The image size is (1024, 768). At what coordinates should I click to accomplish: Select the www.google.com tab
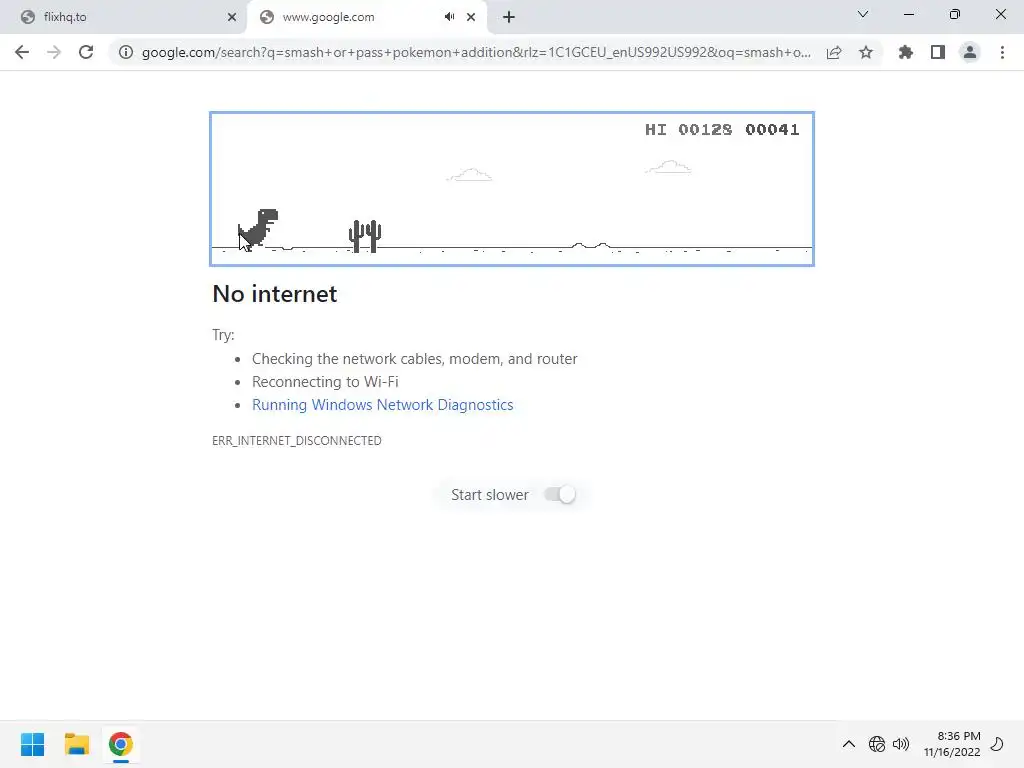pyautogui.click(x=367, y=17)
